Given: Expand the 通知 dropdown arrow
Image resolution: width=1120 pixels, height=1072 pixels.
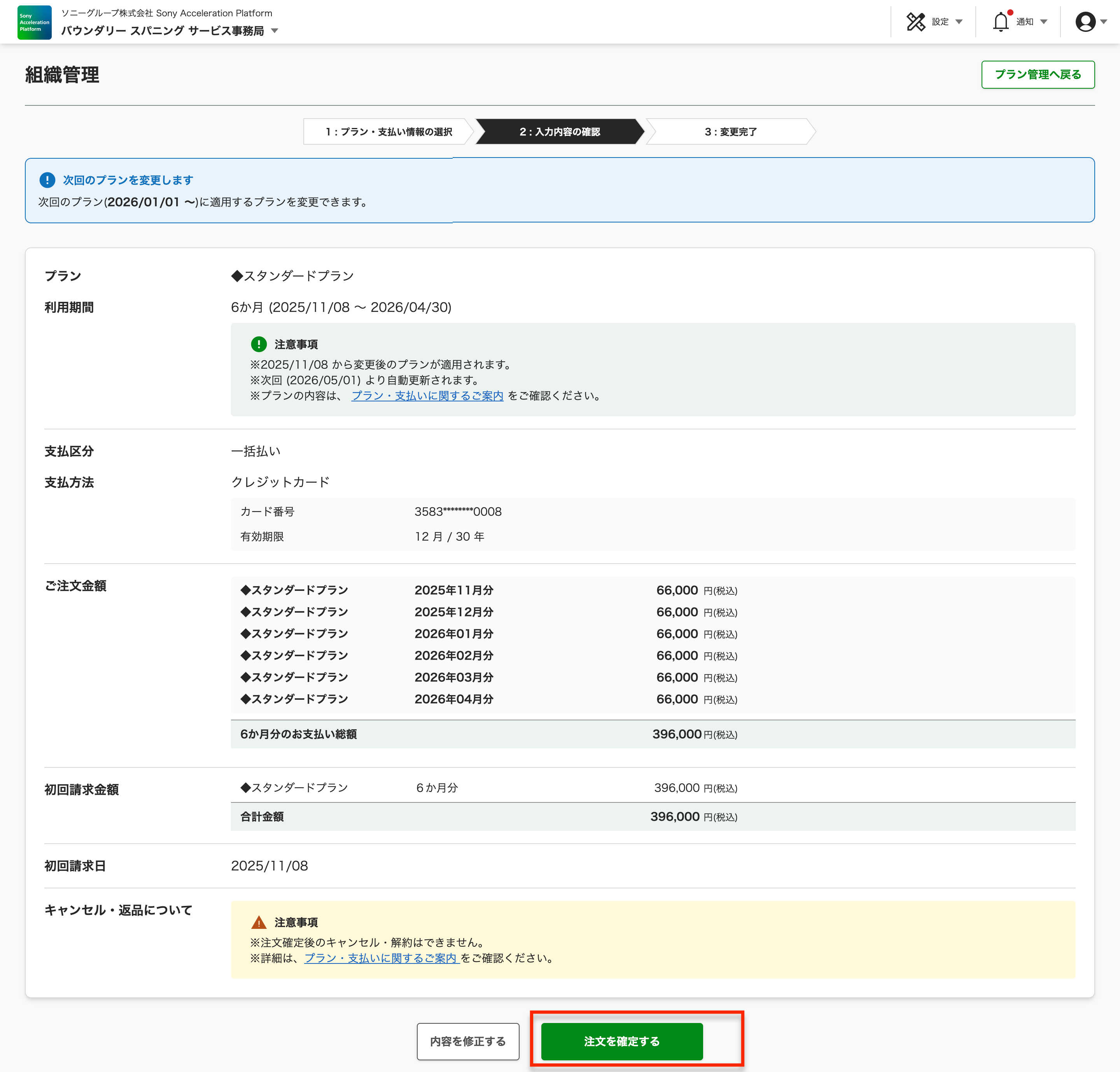Looking at the screenshot, I should tap(1043, 22).
